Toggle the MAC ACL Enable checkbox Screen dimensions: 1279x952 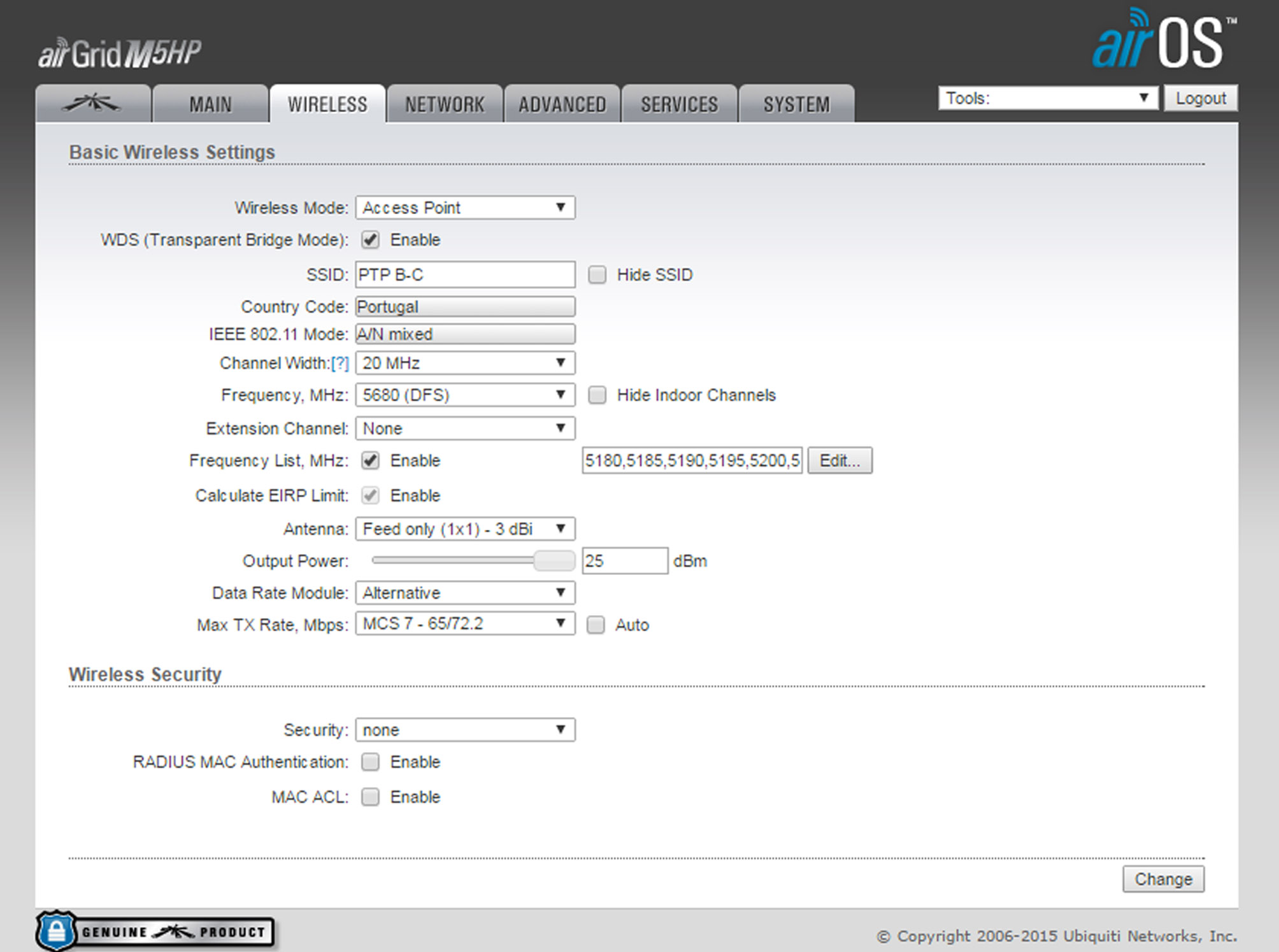pos(370,797)
